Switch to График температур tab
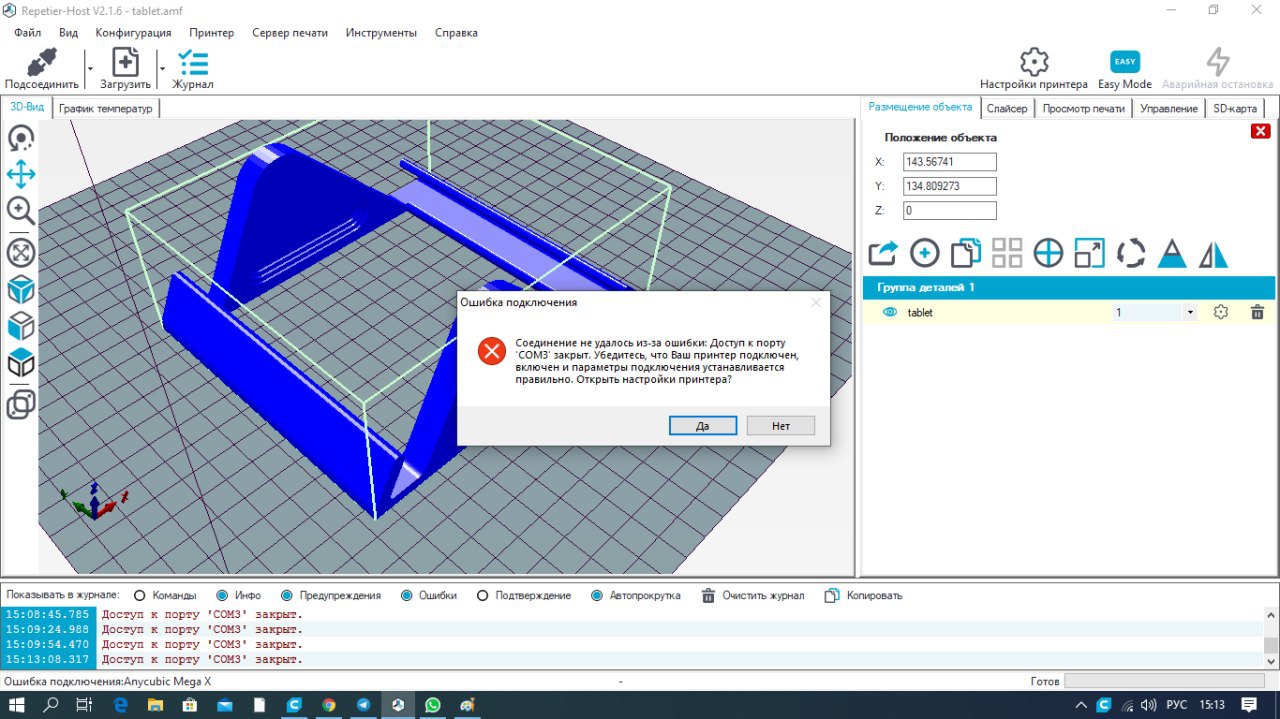This screenshot has height=719, width=1280. [105, 108]
